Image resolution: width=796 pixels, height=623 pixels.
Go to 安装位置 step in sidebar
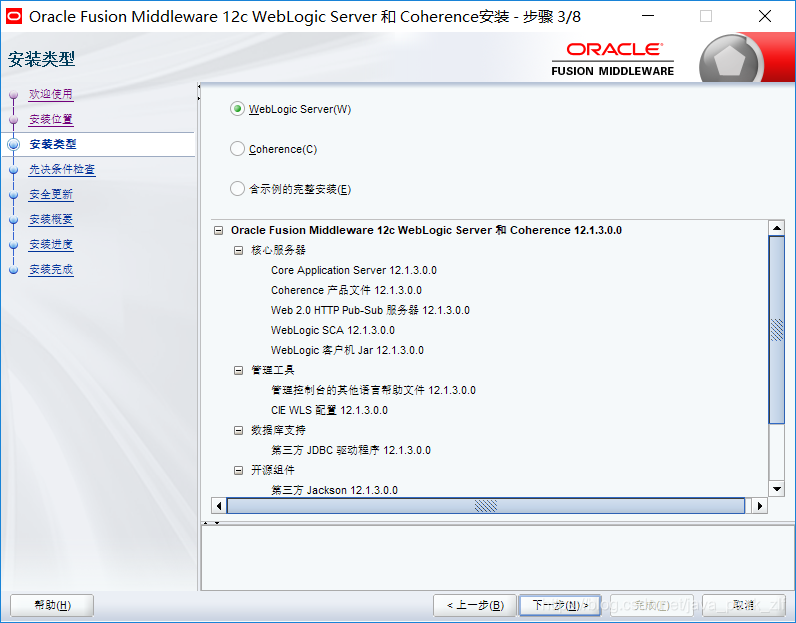(x=51, y=119)
